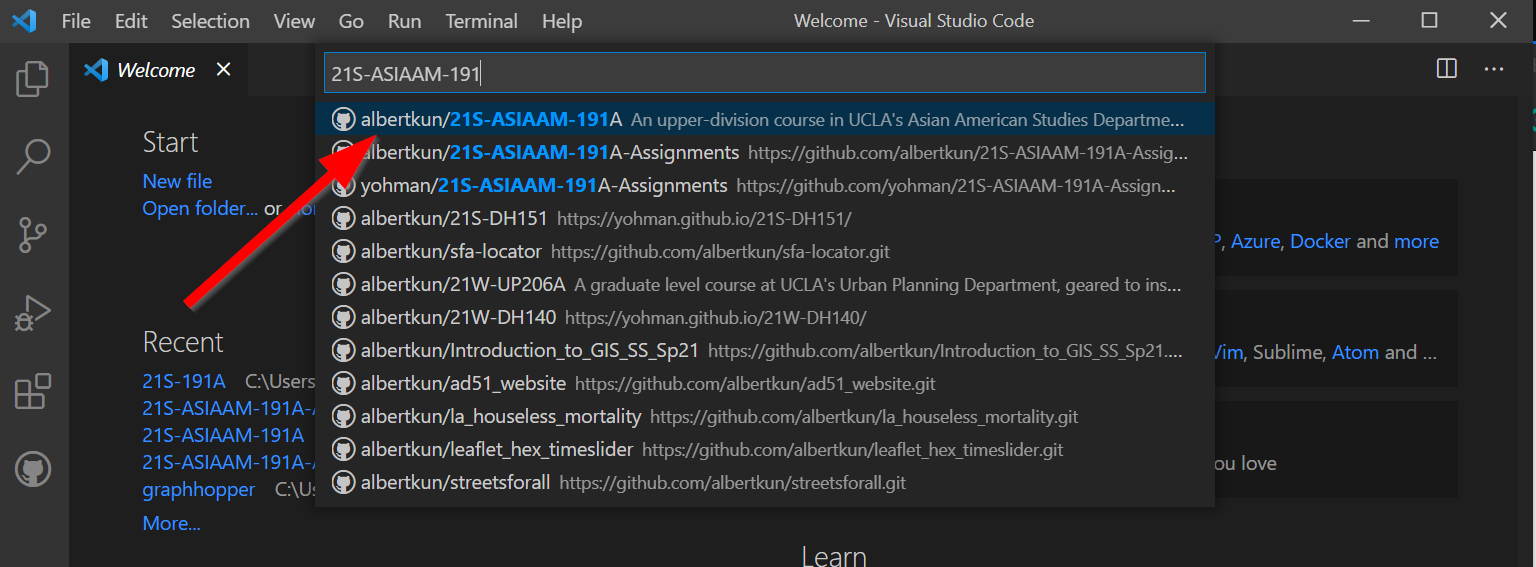1536x567 pixels.
Task: Click the Open folder link
Action: point(200,208)
